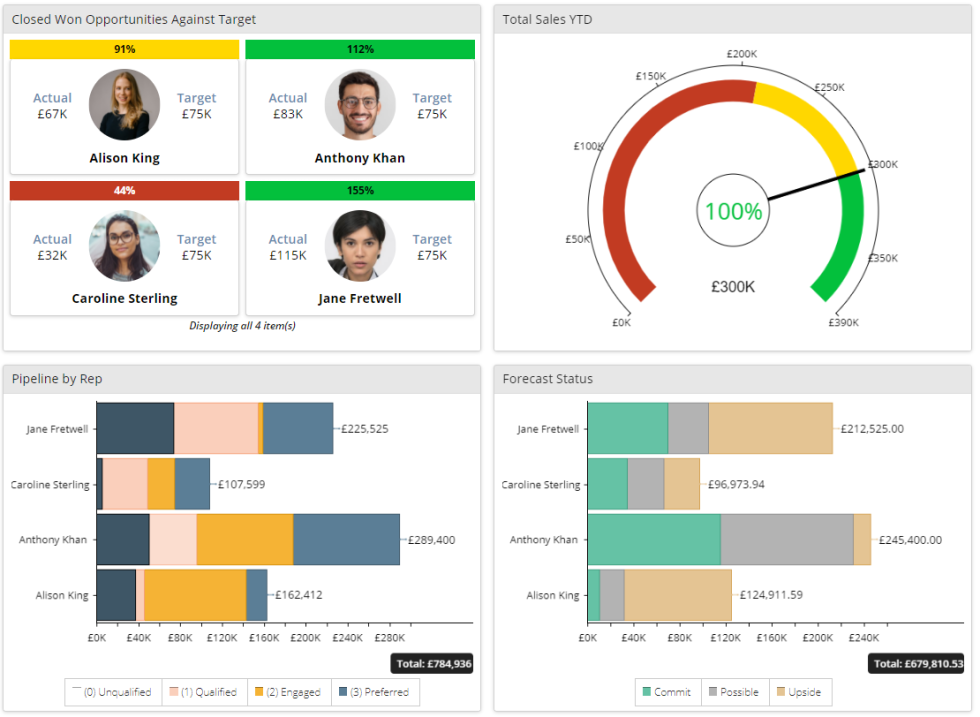Click Anthony Khan's Preferred bar in Pipeline
The height and width of the screenshot is (717, 980).
pyautogui.click(x=346, y=540)
